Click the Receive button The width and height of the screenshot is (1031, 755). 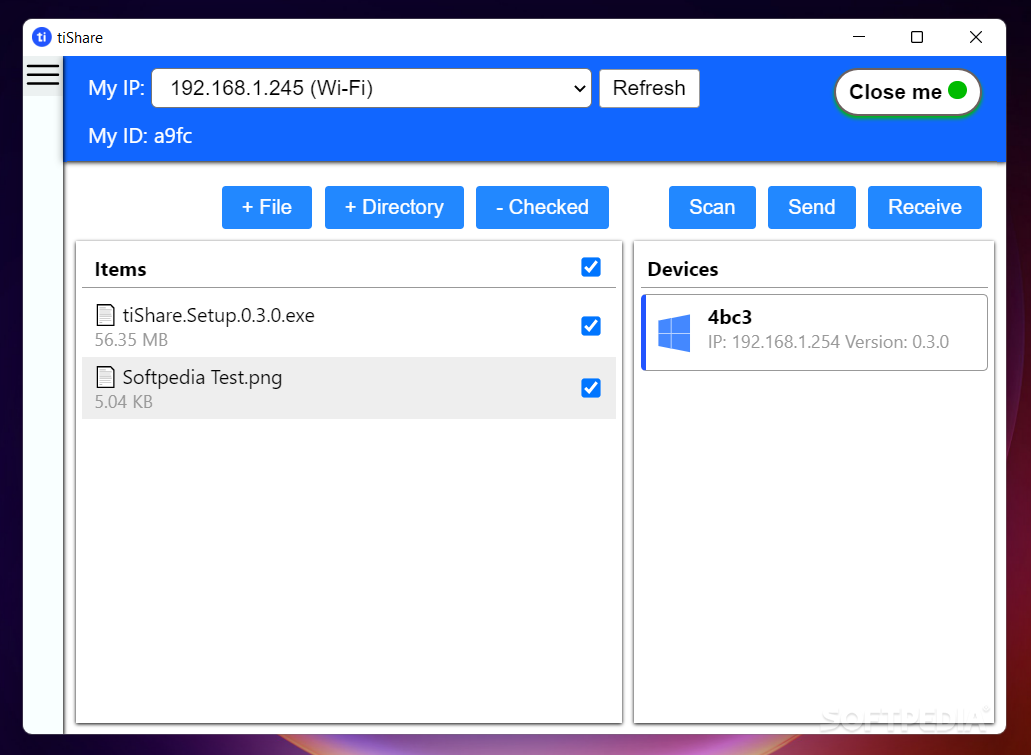click(924, 207)
